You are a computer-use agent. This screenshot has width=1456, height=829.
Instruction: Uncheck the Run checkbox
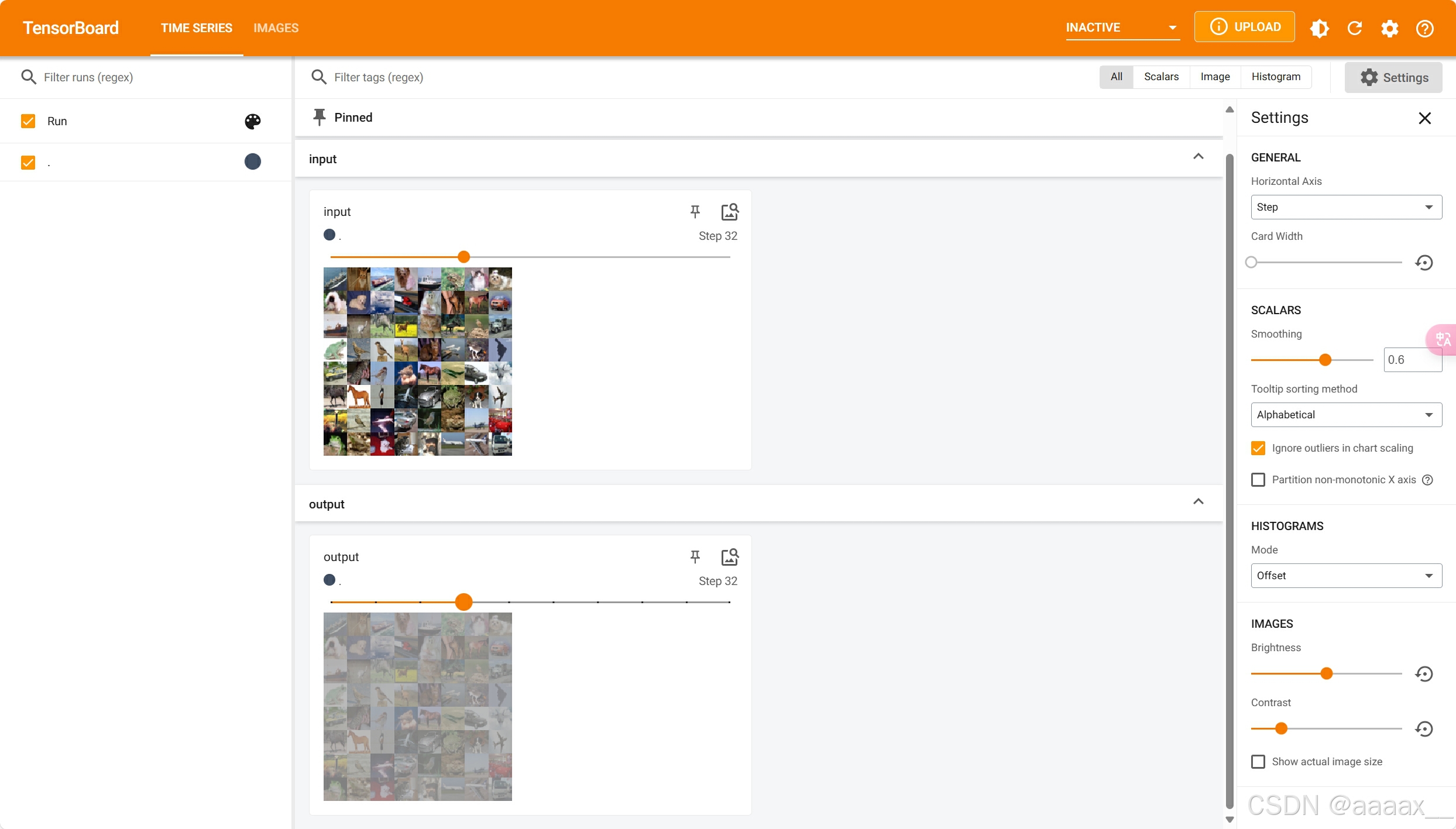(x=28, y=121)
